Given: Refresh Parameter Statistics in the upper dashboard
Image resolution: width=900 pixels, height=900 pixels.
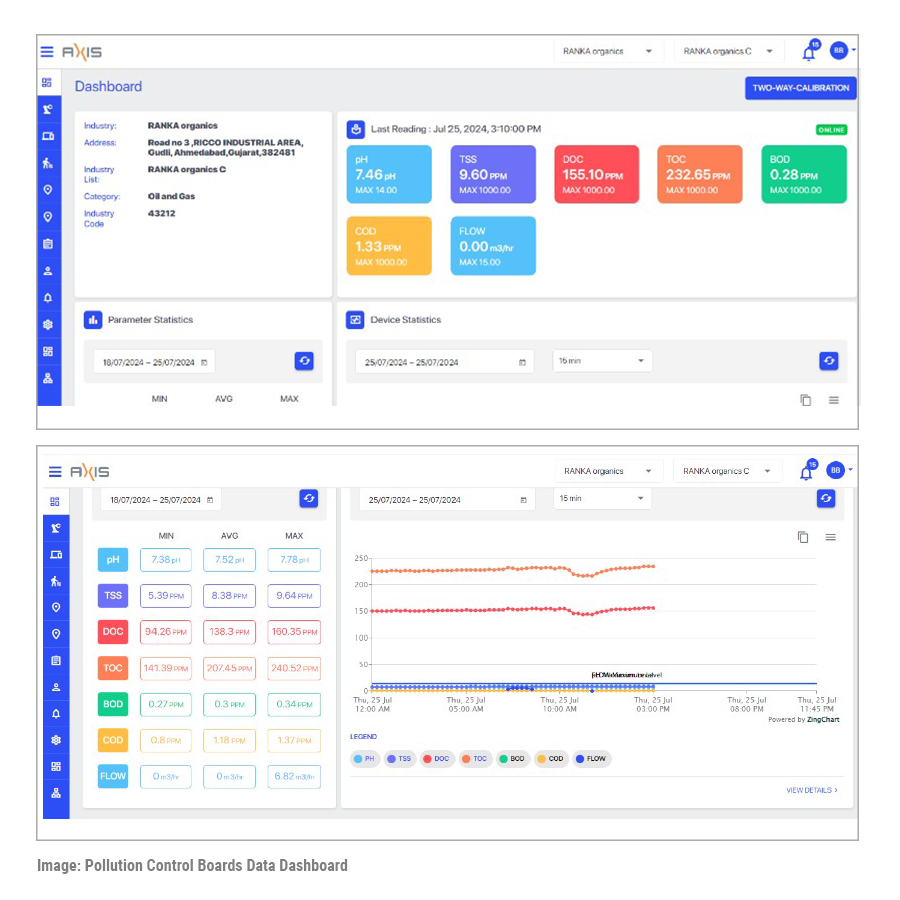Looking at the screenshot, I should pos(304,361).
